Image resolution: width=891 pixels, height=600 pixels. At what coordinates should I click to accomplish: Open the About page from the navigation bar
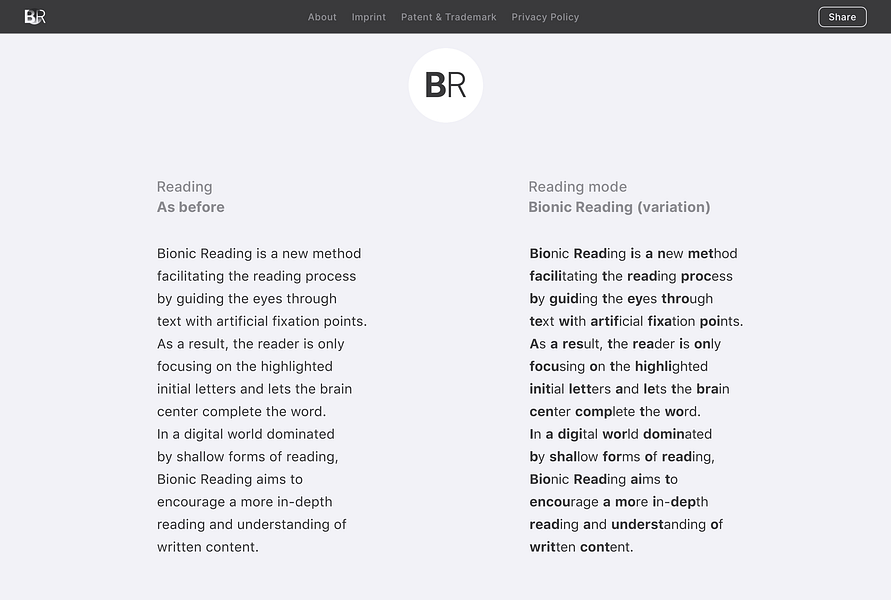pyautogui.click(x=322, y=17)
